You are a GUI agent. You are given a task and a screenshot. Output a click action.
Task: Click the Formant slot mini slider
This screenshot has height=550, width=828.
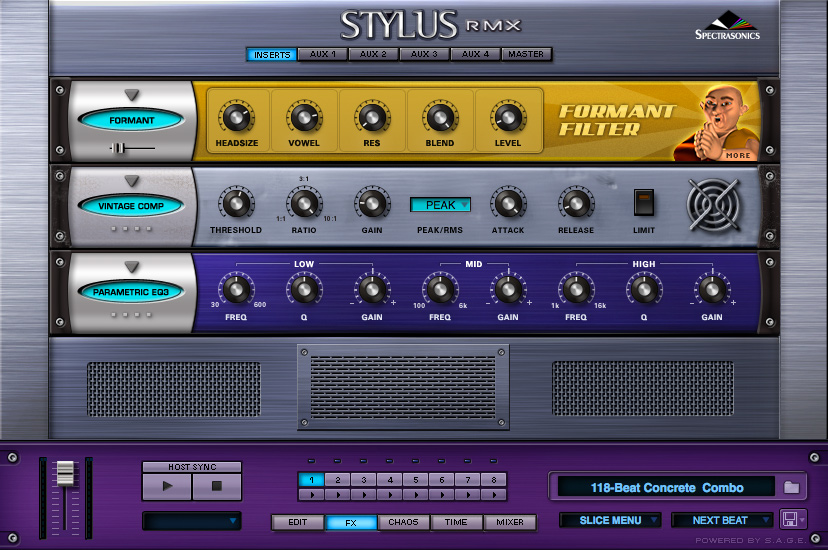click(x=120, y=148)
